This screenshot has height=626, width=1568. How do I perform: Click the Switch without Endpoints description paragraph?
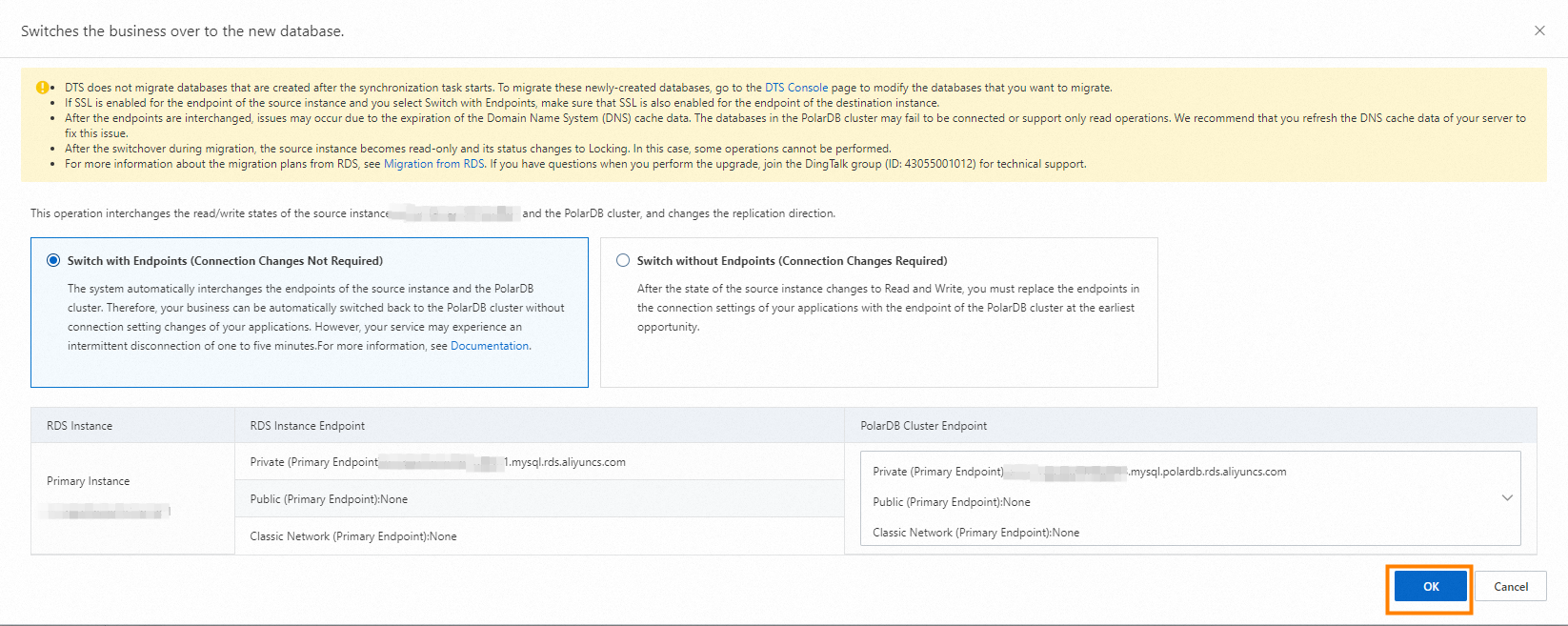[x=888, y=308]
